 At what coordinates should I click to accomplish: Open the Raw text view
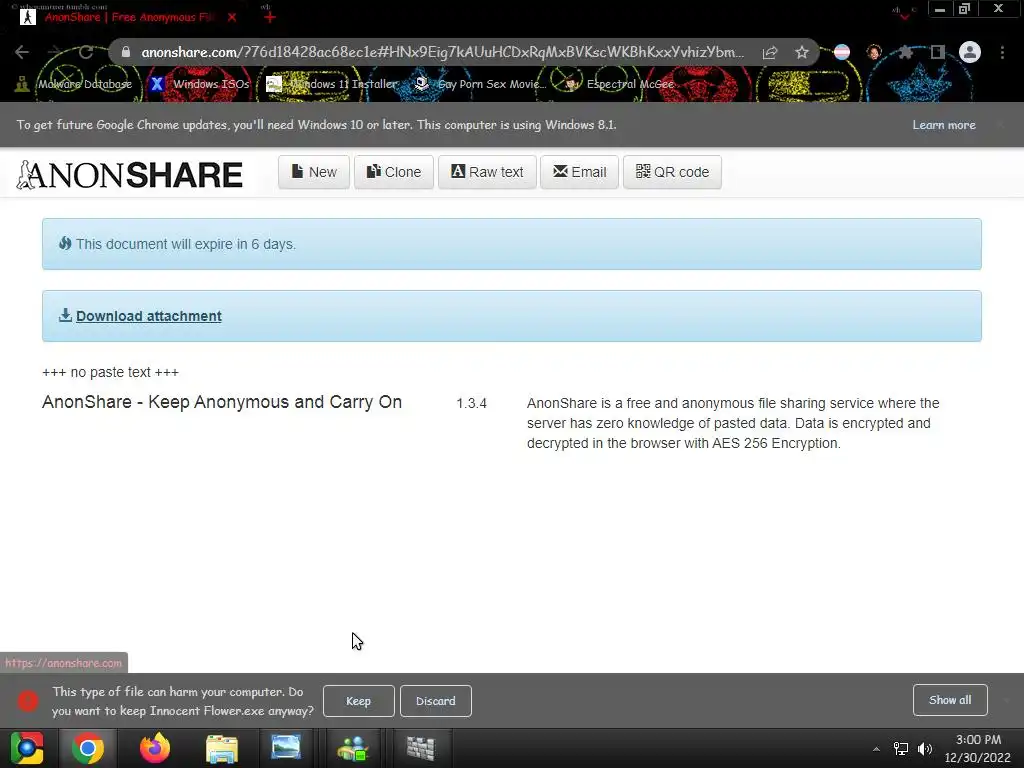click(487, 172)
